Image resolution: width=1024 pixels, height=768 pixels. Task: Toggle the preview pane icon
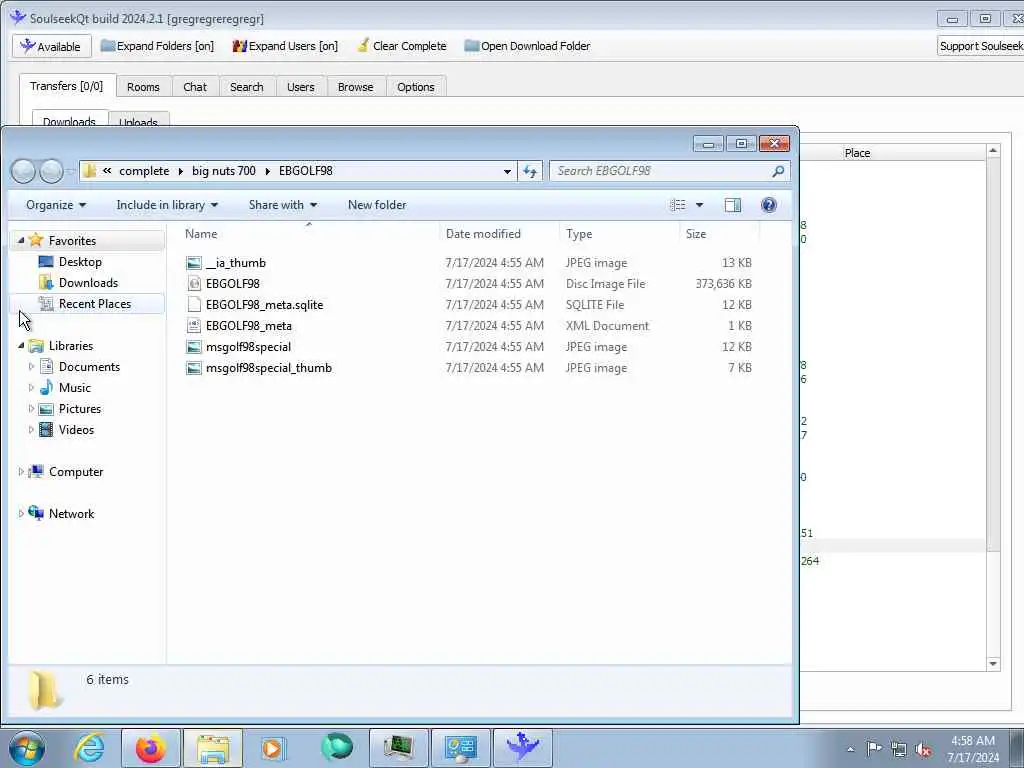[x=733, y=205]
